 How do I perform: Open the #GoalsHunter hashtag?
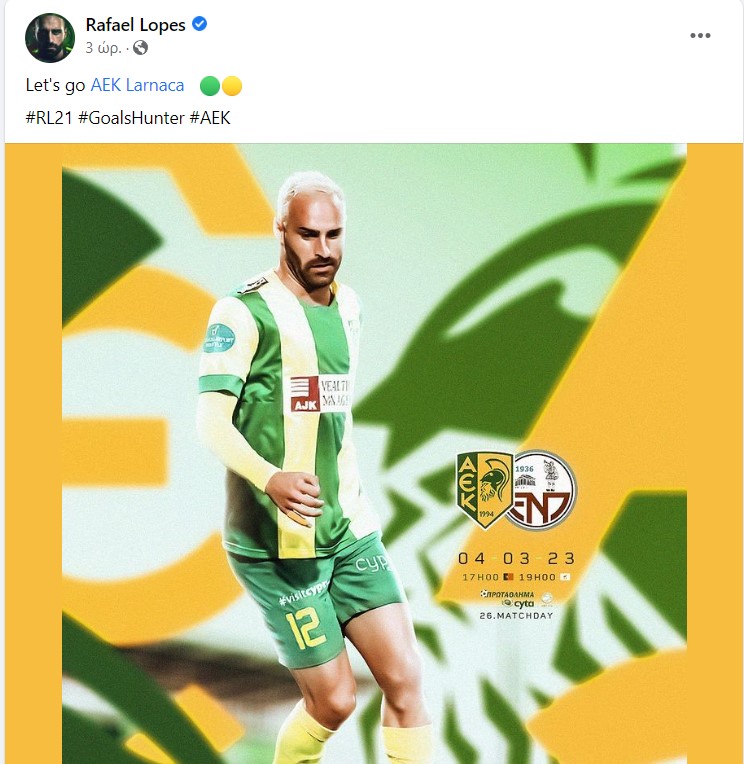(131, 118)
